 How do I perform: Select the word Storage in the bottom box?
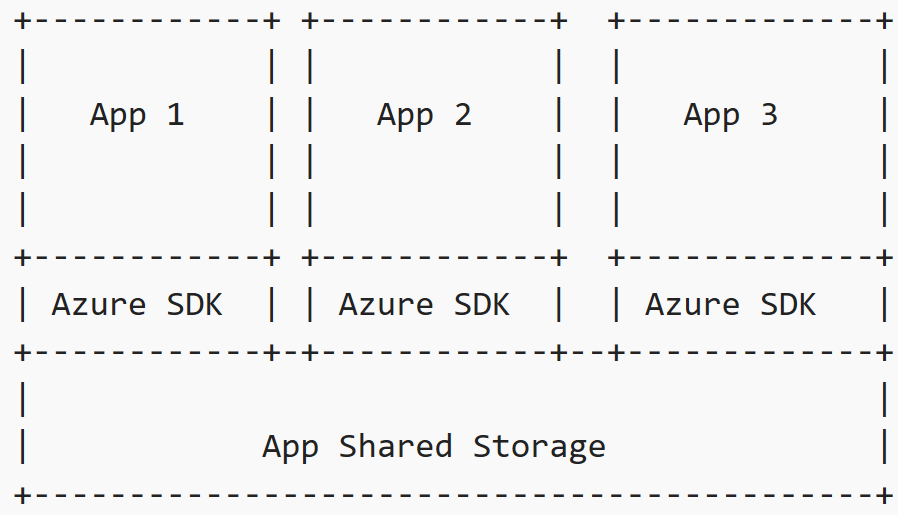(539, 446)
